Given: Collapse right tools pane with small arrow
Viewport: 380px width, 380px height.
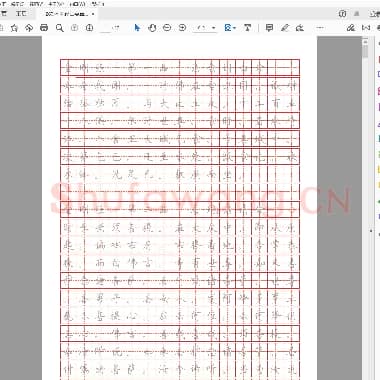Looking at the screenshot, I should 371,231.
